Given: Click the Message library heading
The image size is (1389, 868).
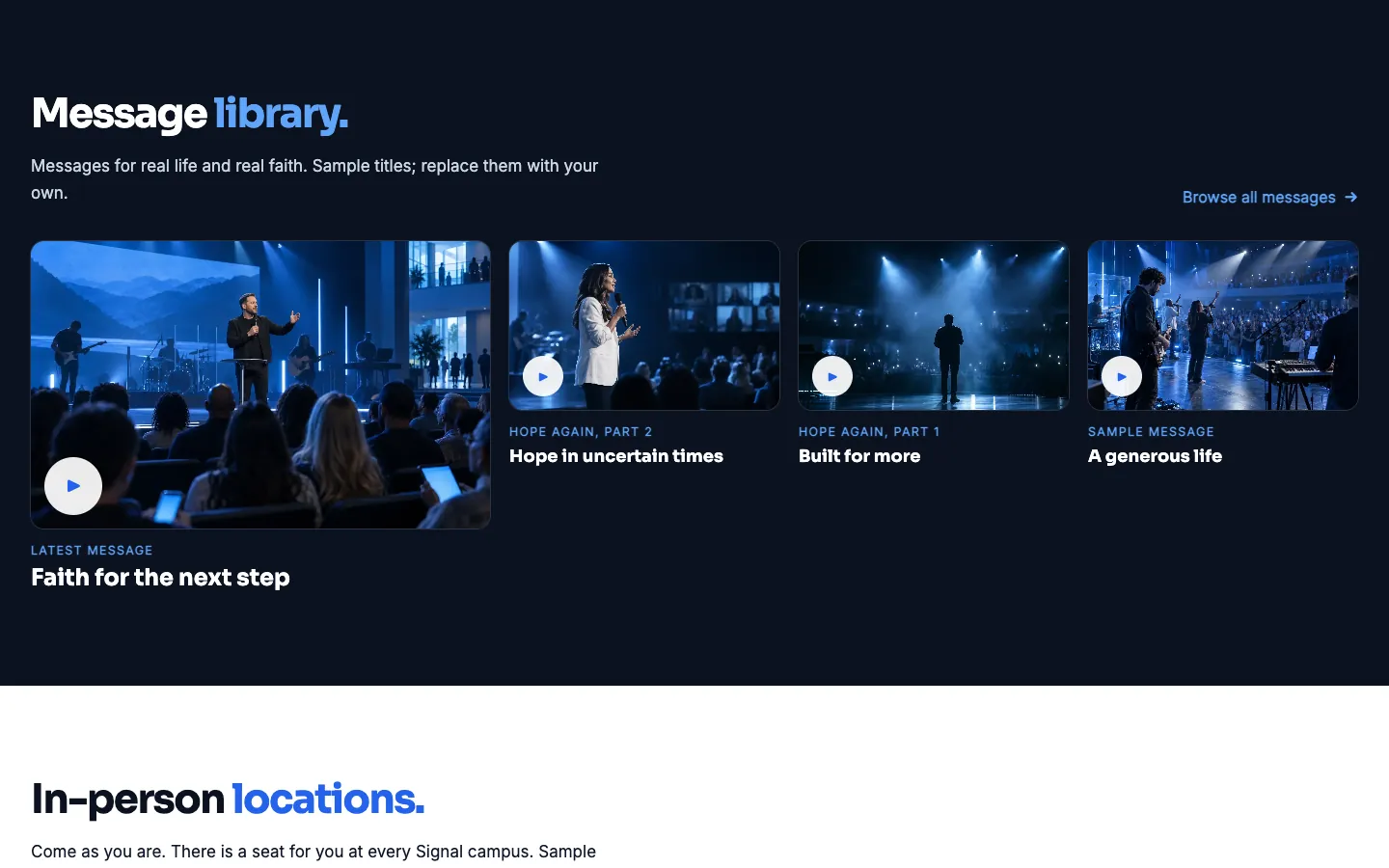Looking at the screenshot, I should point(190,114).
